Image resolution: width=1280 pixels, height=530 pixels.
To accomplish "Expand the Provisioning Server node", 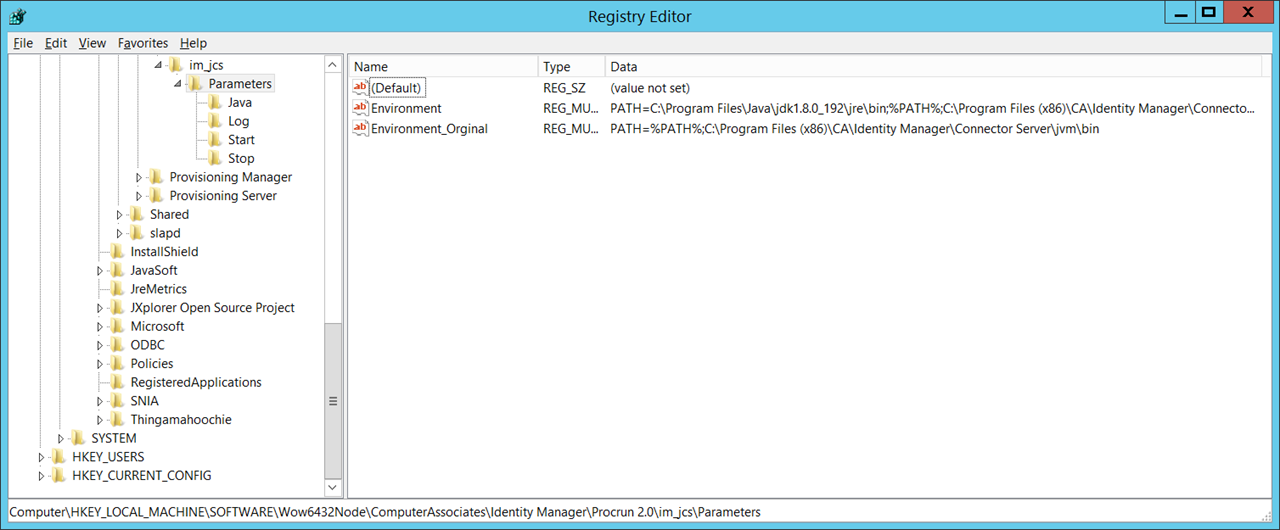I will (140, 196).
